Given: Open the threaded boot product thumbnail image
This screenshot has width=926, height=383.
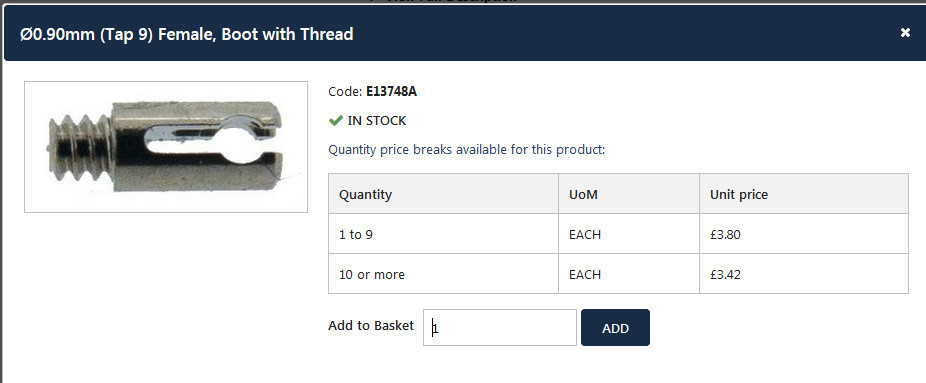Looking at the screenshot, I should point(166,147).
